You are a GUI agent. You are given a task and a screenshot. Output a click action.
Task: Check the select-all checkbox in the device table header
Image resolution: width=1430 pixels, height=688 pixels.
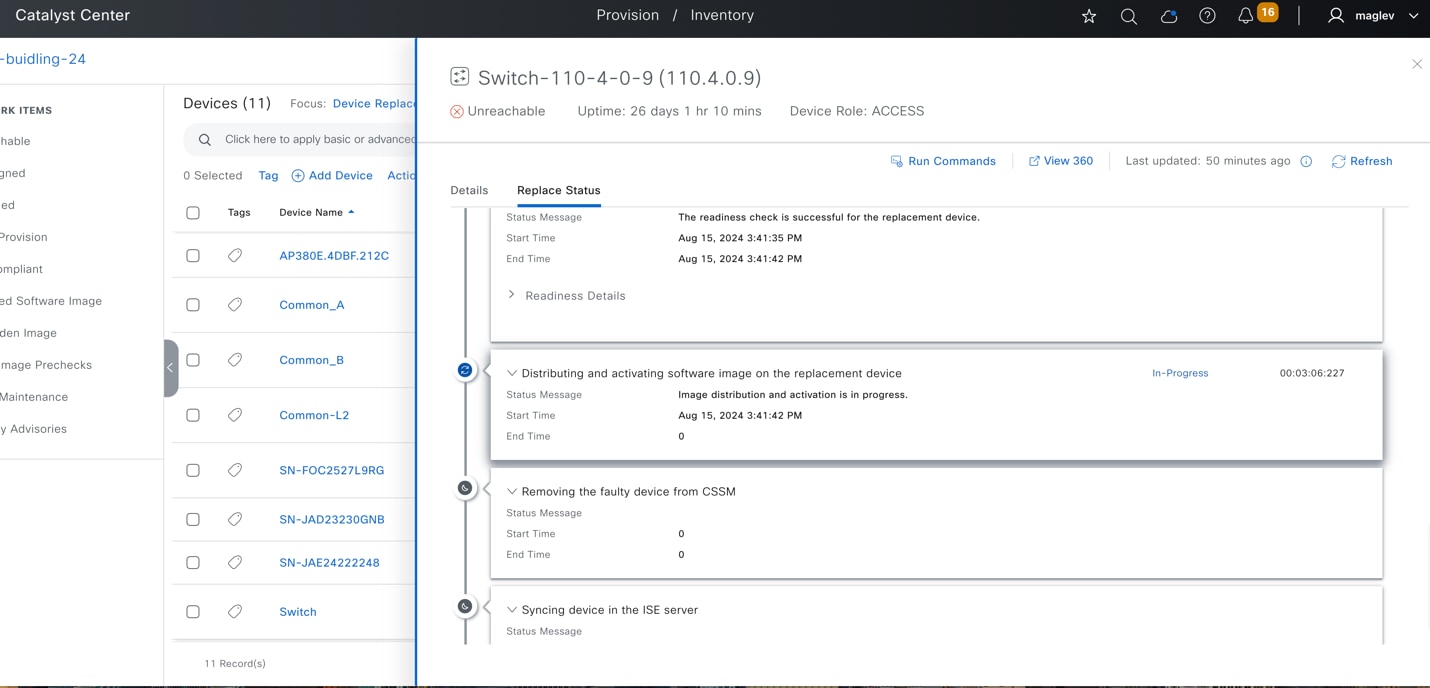[x=192, y=212]
